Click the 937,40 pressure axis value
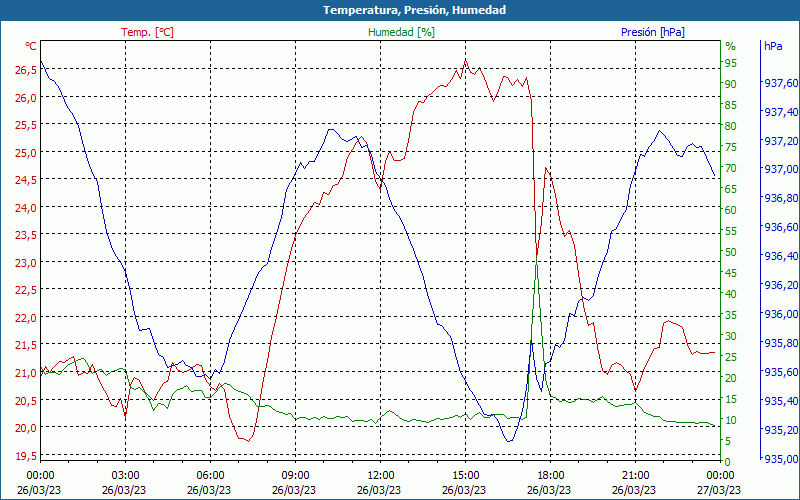The image size is (800, 500). (780, 111)
